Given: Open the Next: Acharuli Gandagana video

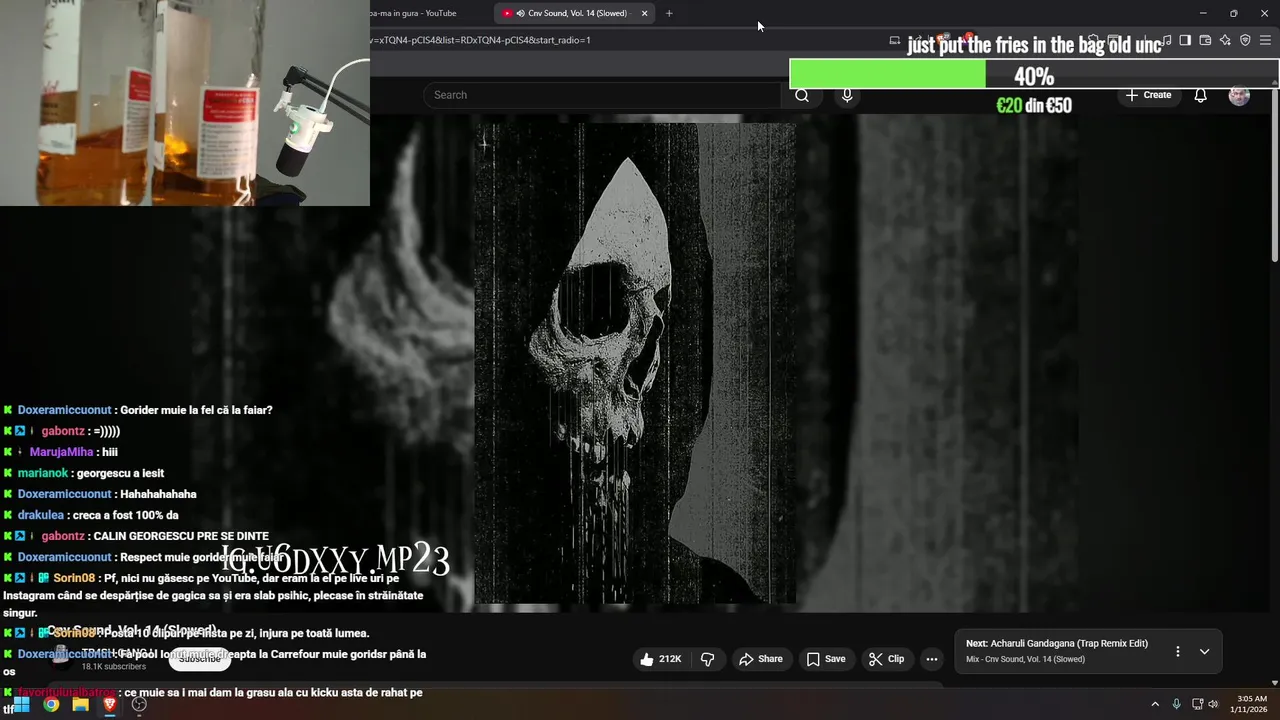Looking at the screenshot, I should [1057, 644].
